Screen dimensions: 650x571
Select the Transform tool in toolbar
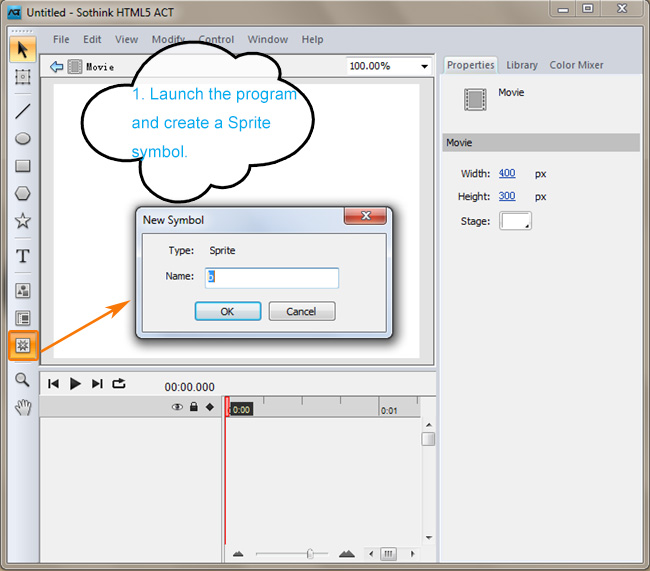tap(23, 77)
